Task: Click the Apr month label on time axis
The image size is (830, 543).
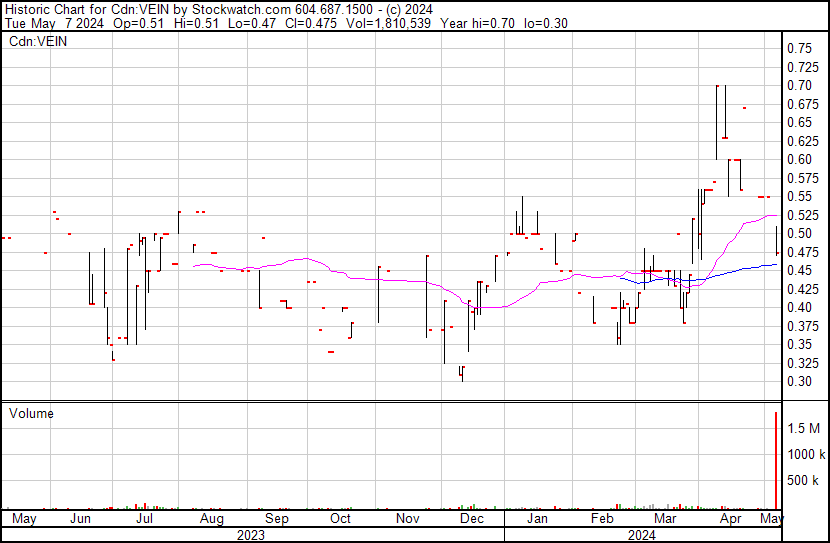Action: tap(731, 519)
